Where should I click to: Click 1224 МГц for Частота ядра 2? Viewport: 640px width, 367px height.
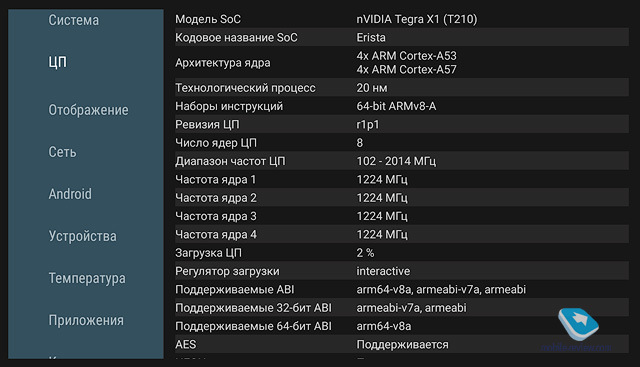click(x=382, y=198)
